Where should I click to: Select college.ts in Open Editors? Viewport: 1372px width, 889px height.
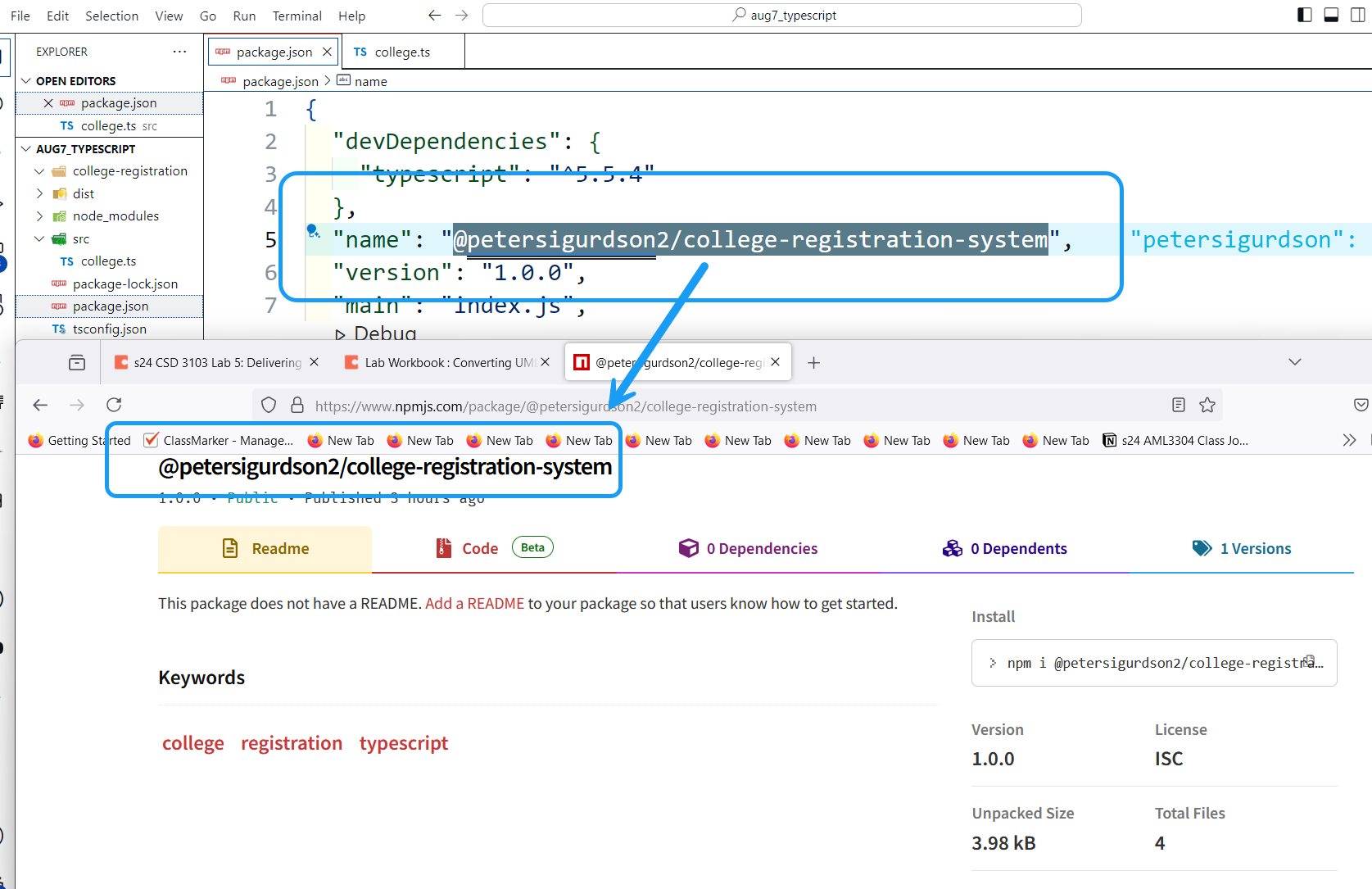tap(108, 125)
